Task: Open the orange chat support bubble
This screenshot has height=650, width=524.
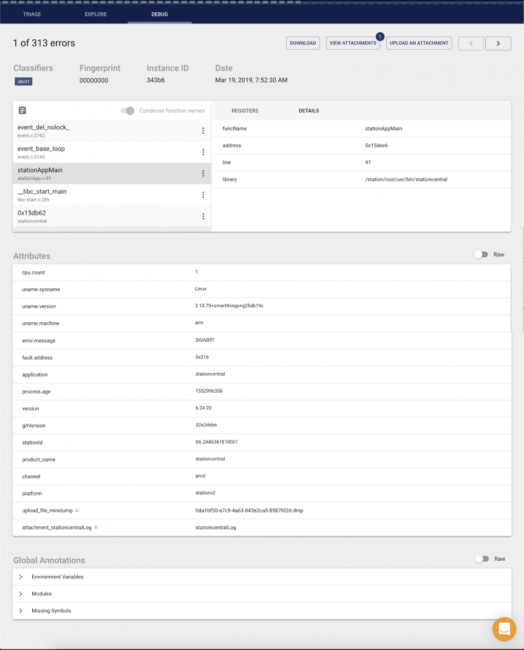Action: pos(504,629)
